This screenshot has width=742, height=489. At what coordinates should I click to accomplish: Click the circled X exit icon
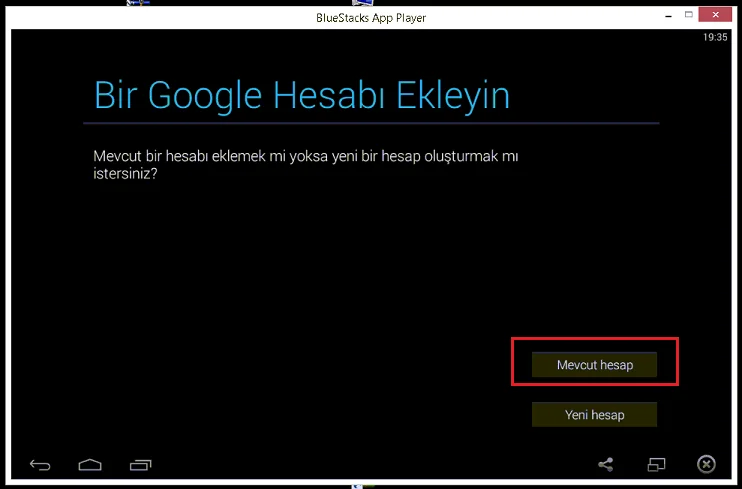(x=706, y=464)
